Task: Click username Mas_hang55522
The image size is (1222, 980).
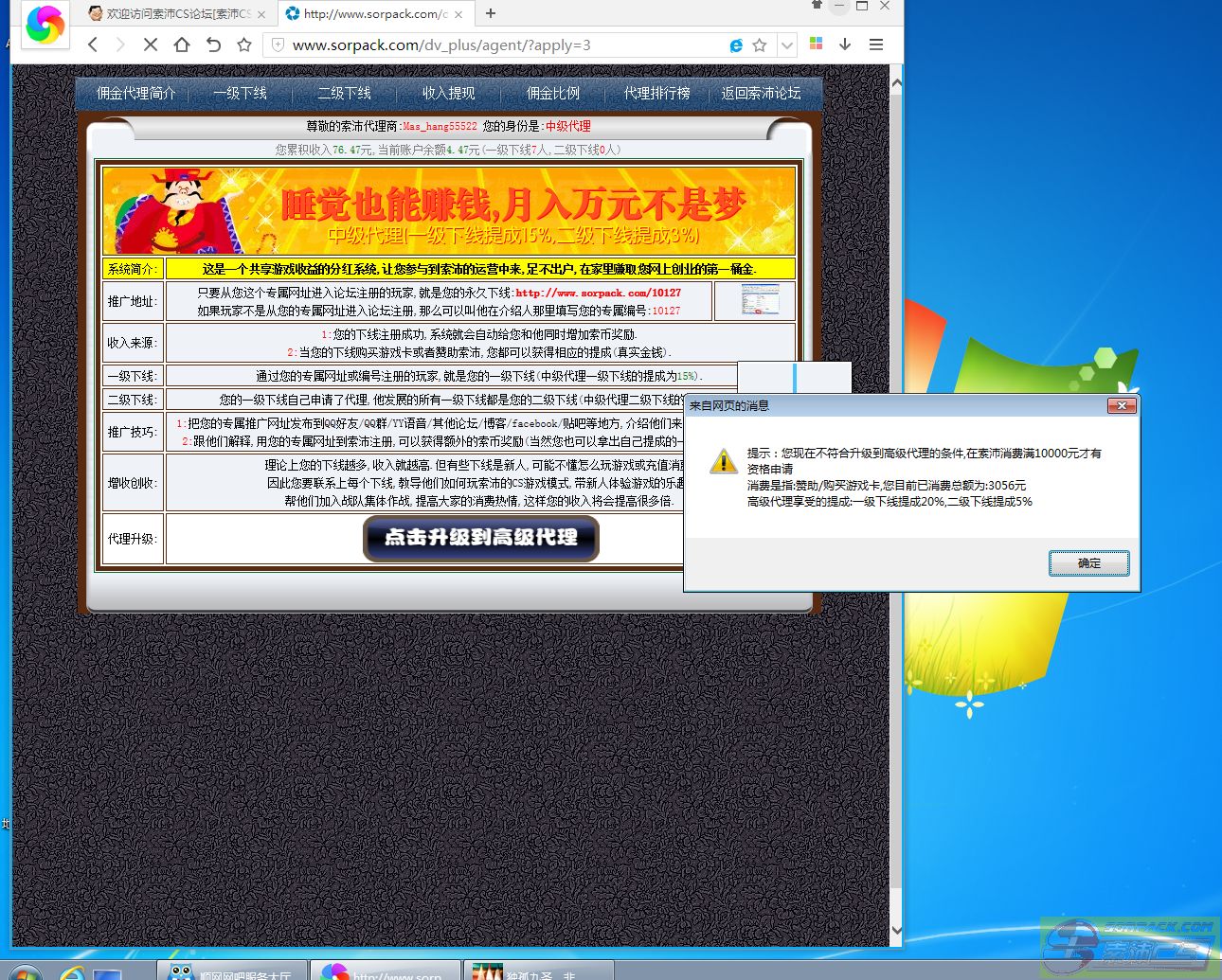Action: click(440, 126)
